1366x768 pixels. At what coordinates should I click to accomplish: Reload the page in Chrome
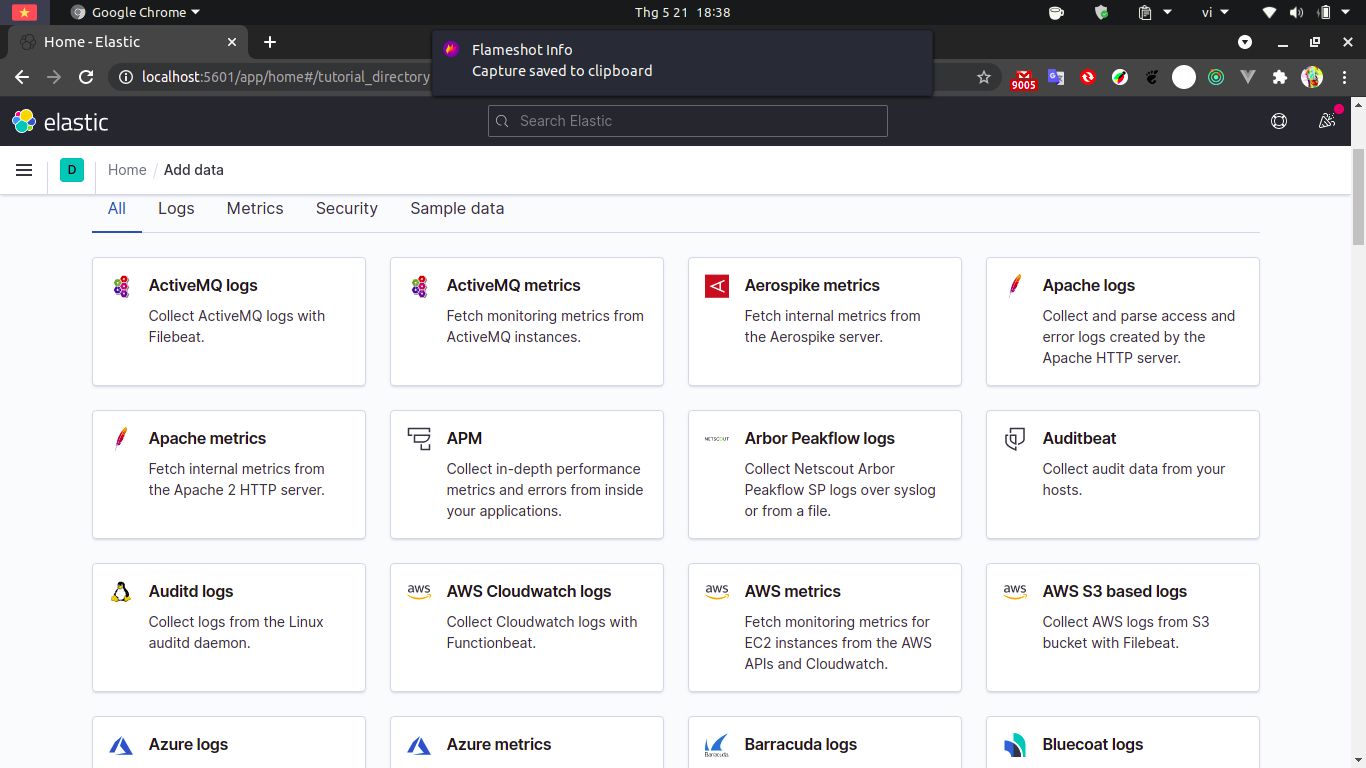[x=86, y=77]
